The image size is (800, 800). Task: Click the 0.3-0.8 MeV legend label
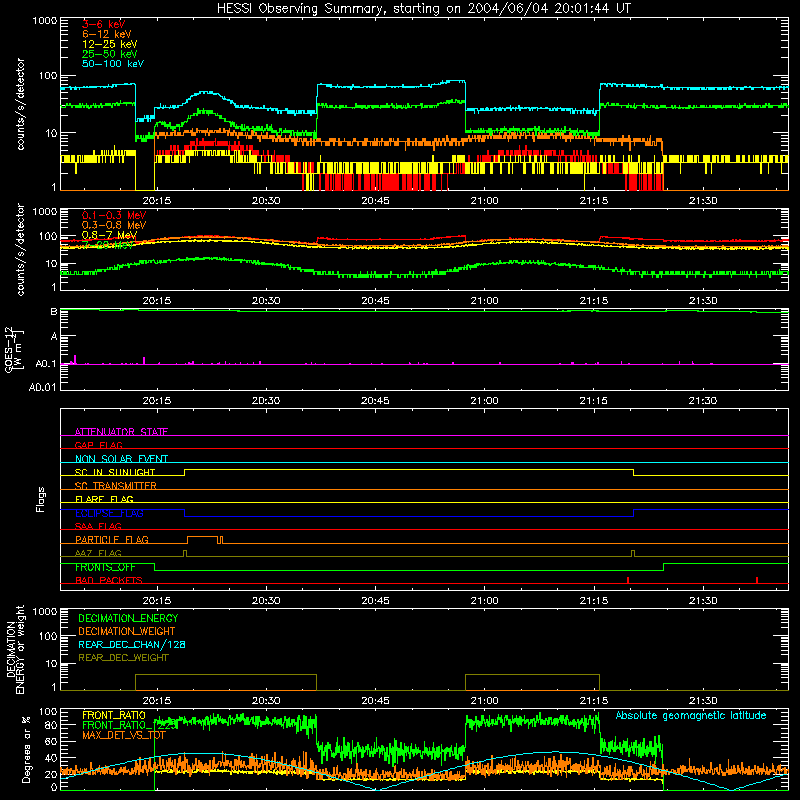pyautogui.click(x=114, y=225)
